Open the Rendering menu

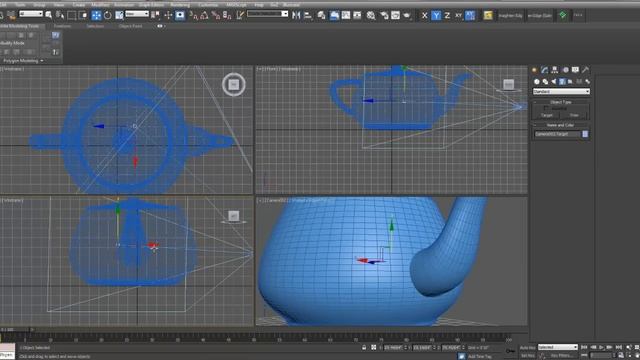(x=180, y=5)
